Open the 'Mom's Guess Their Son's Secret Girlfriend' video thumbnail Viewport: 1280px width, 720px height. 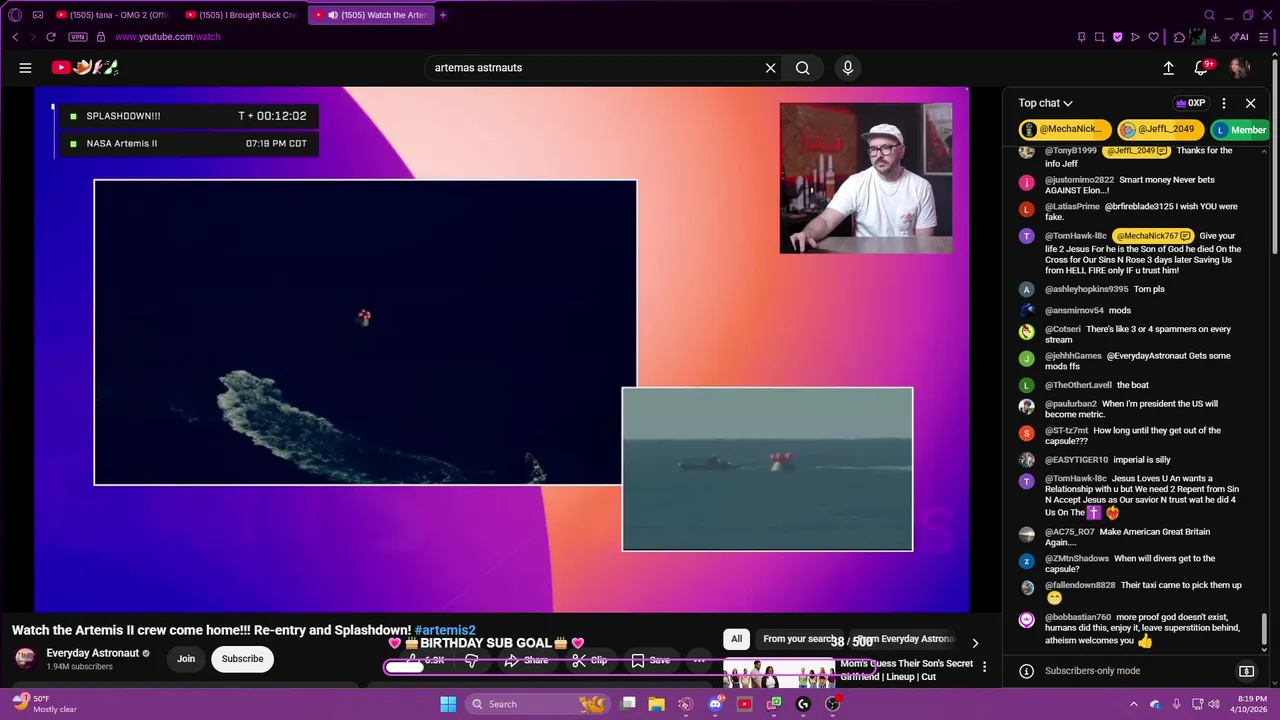tap(779, 674)
